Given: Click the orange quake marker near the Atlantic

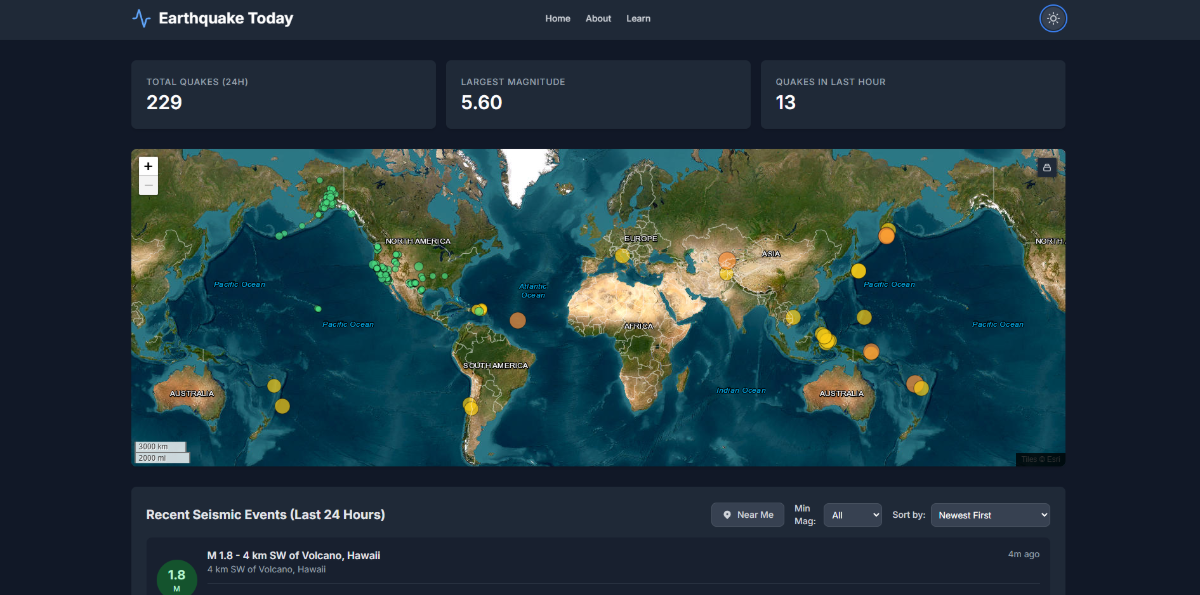Looking at the screenshot, I should [518, 319].
